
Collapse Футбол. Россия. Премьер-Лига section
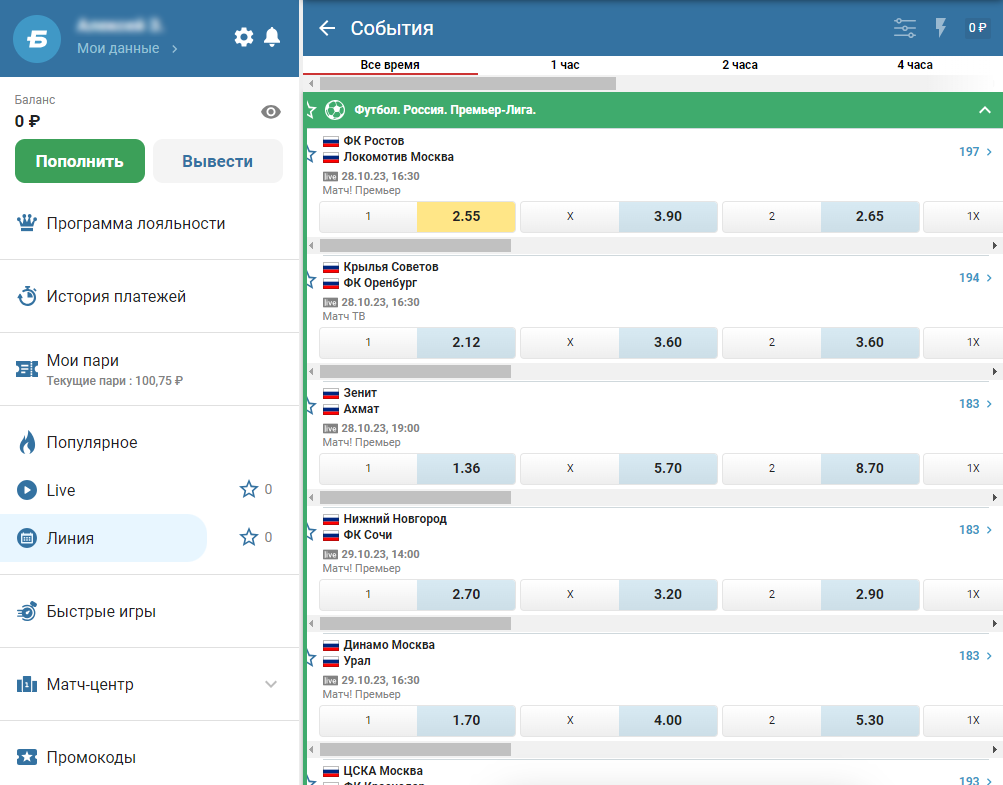point(984,110)
